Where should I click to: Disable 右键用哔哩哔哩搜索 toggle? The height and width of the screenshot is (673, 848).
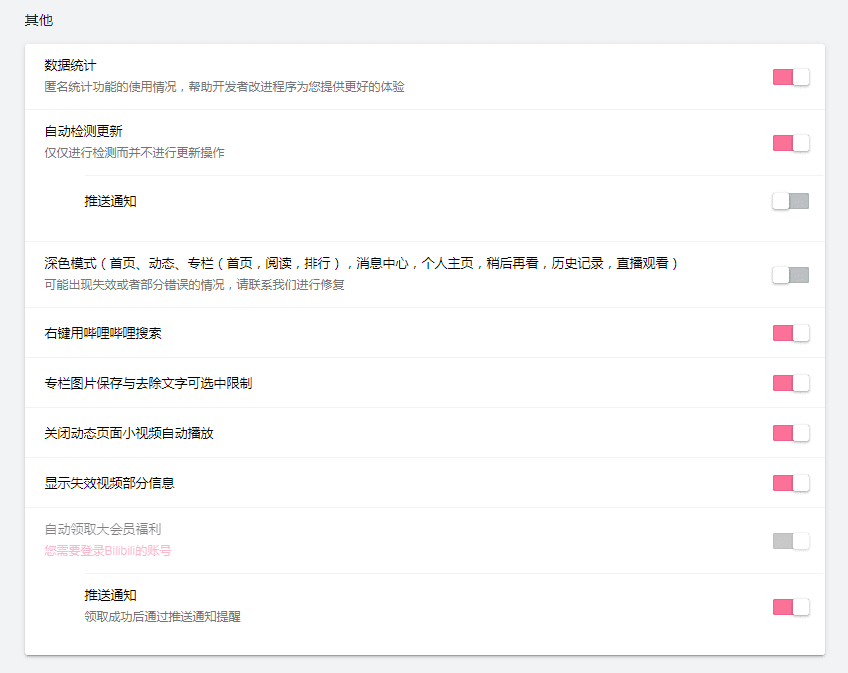click(x=790, y=333)
